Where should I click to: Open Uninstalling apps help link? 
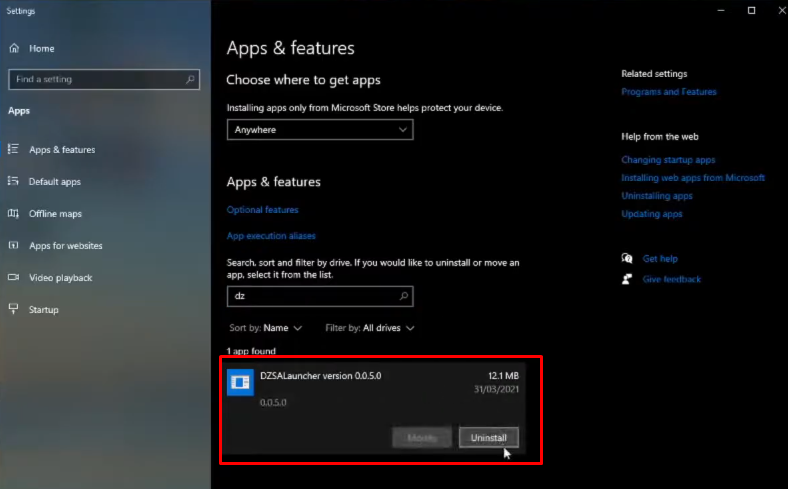tap(657, 195)
